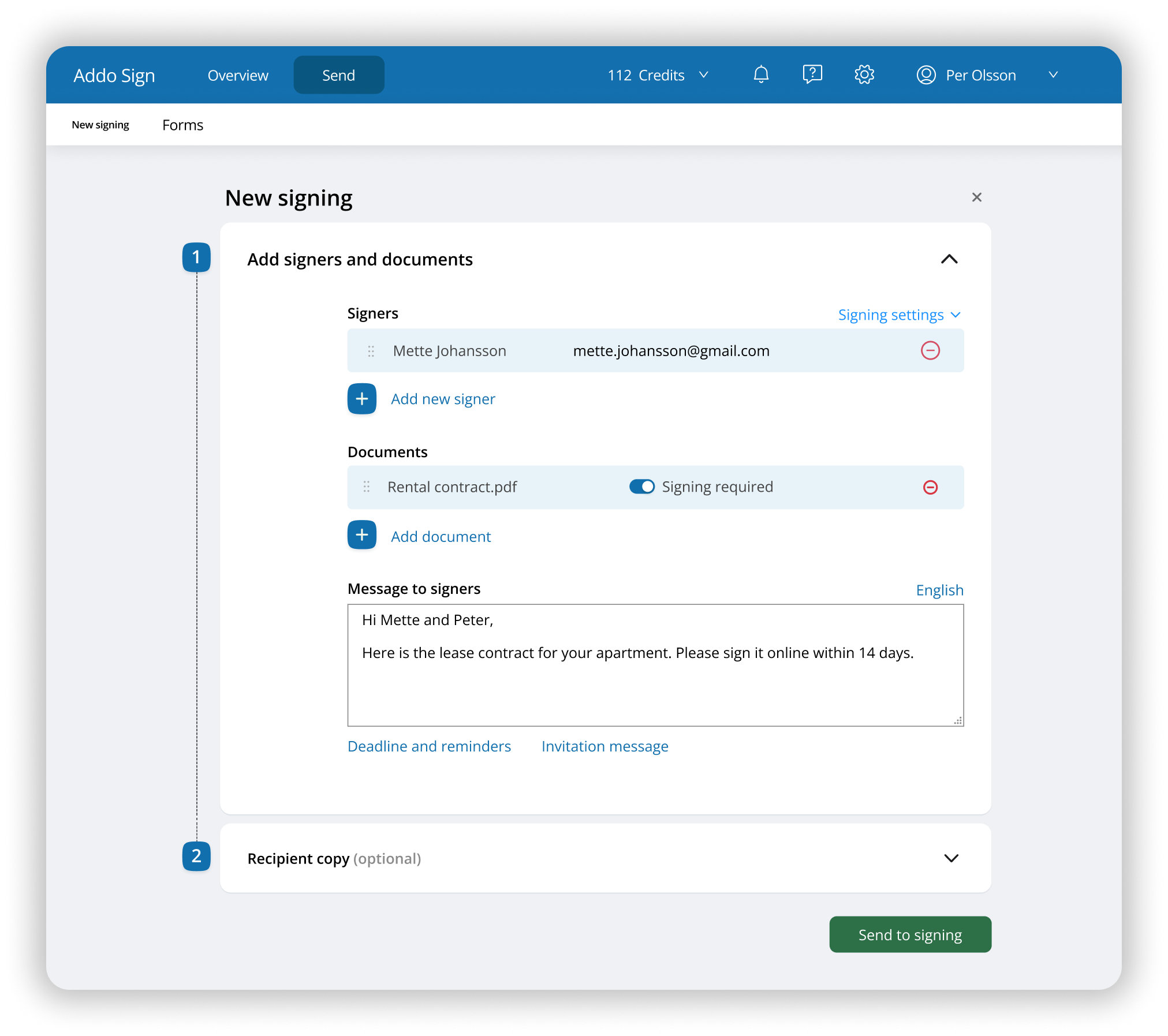Click the Per Olsson user avatar icon

pos(926,75)
